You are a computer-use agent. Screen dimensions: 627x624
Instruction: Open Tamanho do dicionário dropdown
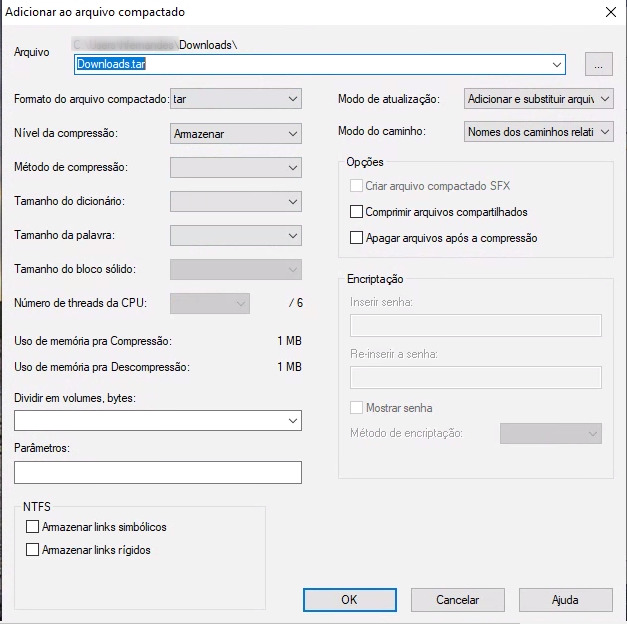tap(236, 202)
